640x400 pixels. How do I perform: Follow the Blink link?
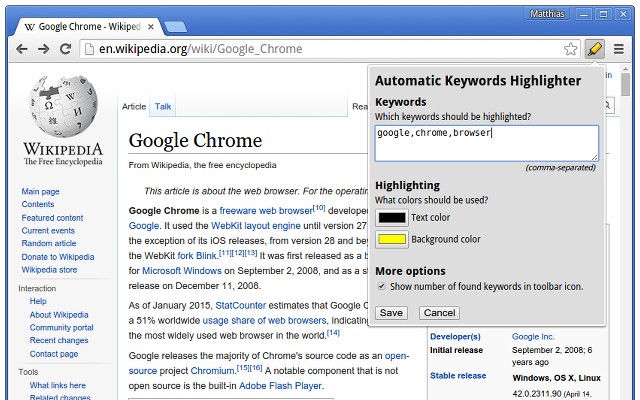click(206, 256)
